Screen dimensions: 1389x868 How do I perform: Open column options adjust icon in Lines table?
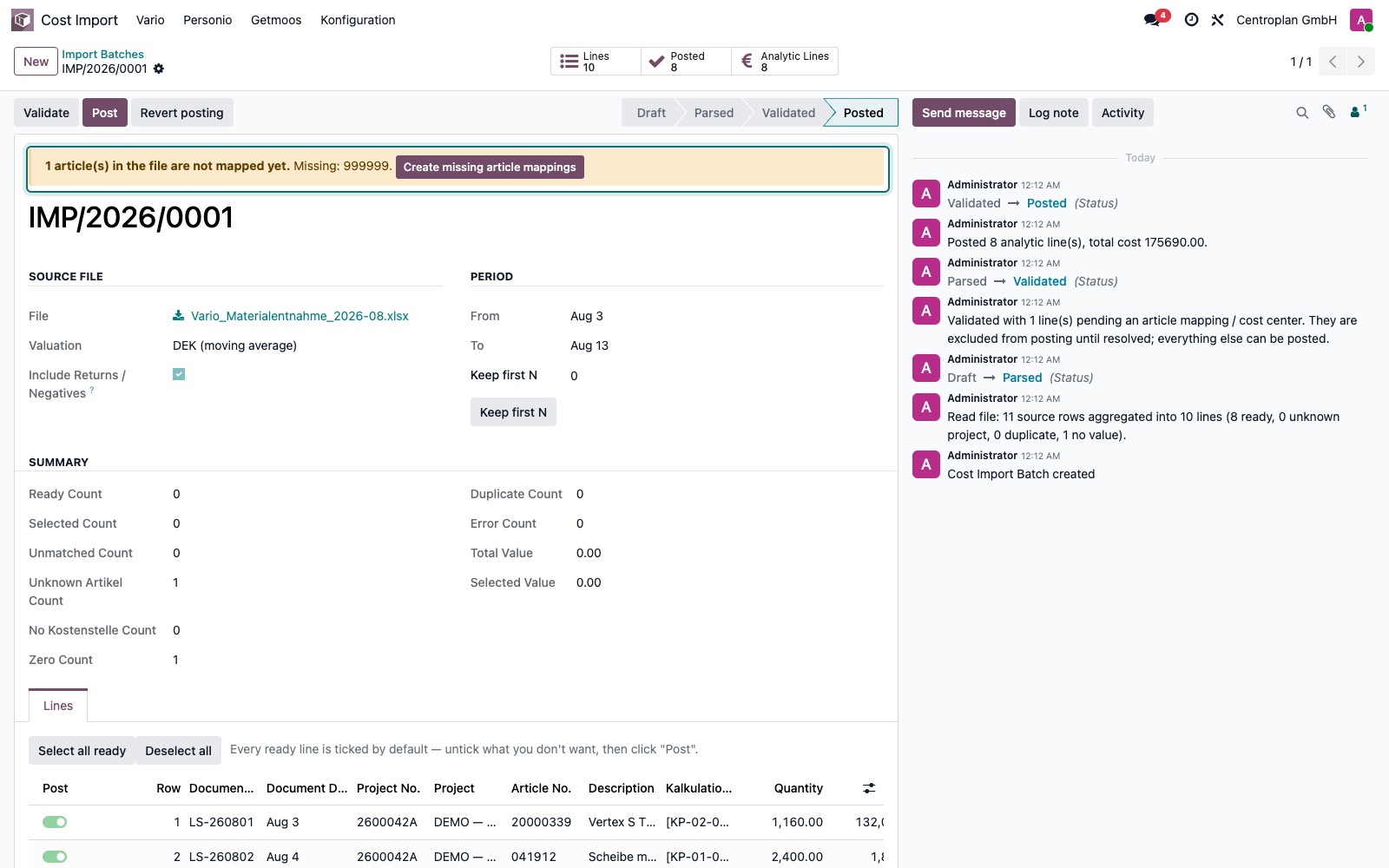point(869,788)
